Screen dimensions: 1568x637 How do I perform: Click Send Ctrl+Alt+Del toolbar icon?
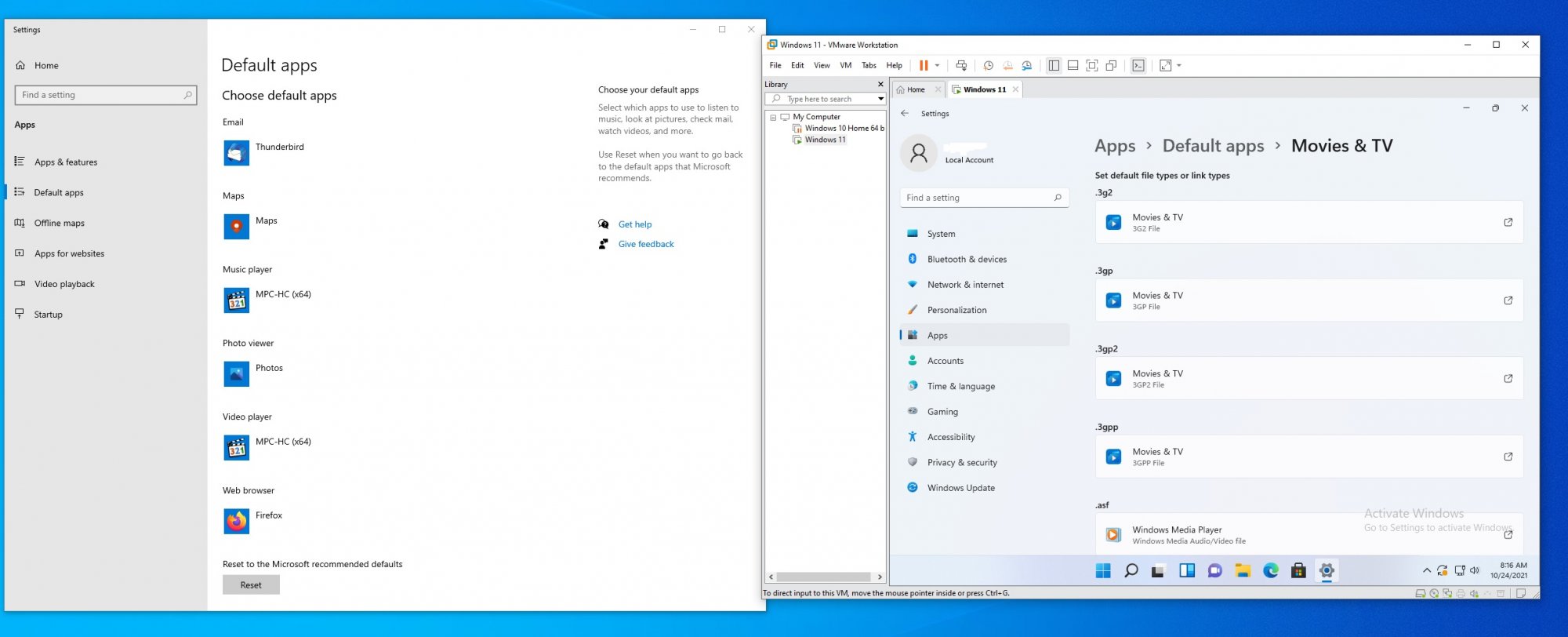[961, 66]
